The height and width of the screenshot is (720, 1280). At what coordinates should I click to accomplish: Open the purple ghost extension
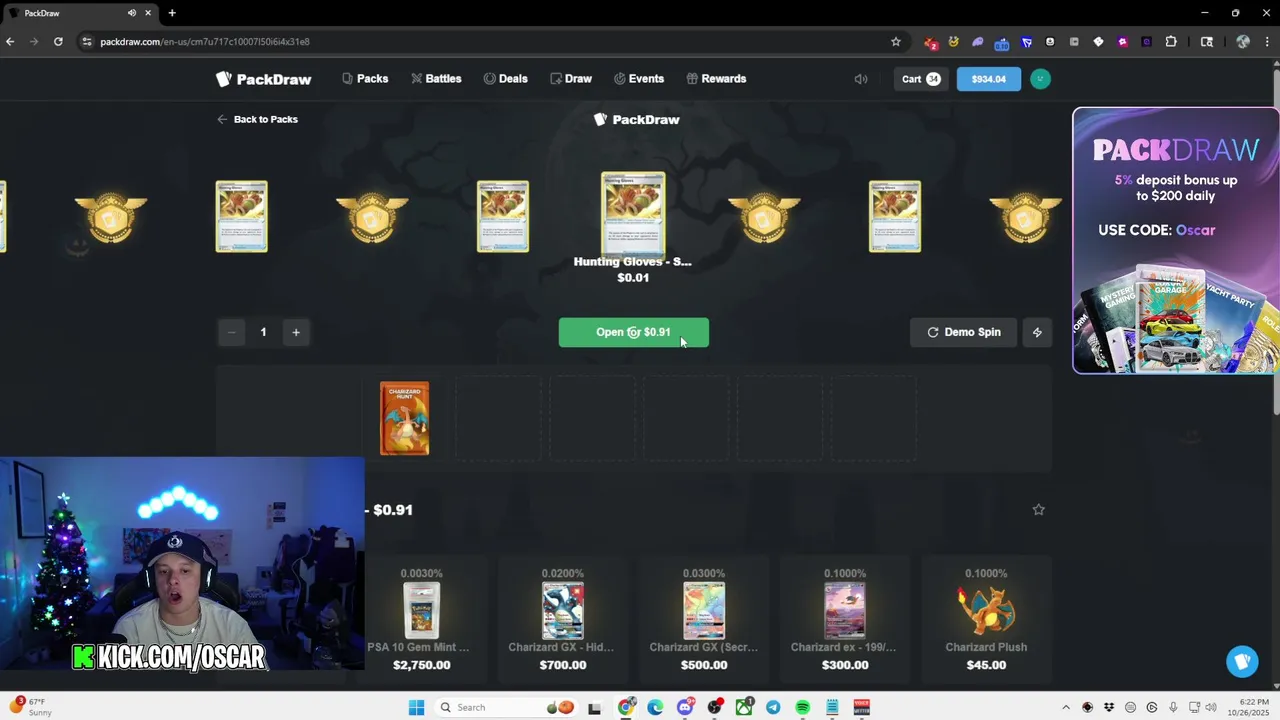978,42
